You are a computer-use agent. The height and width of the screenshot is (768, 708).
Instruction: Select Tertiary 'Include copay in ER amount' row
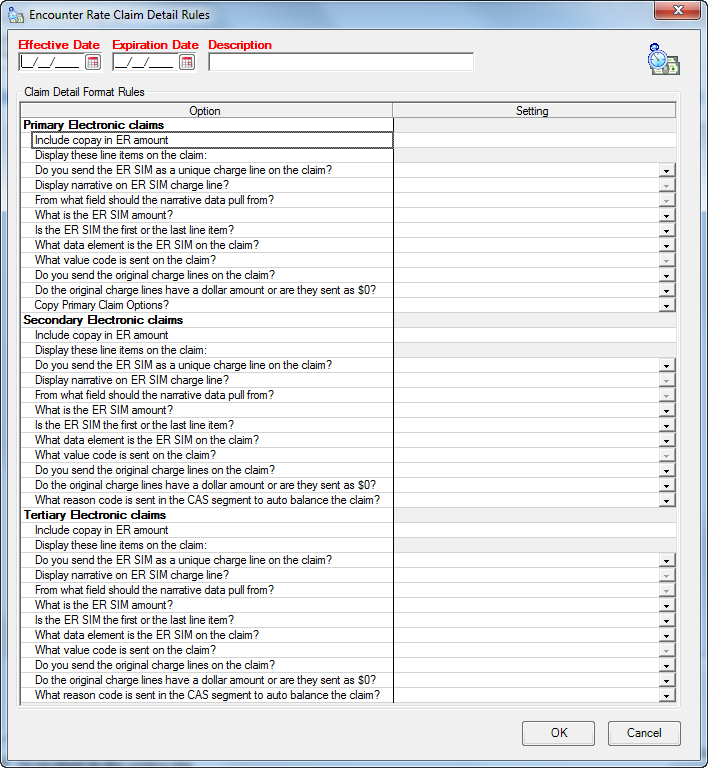[212, 530]
